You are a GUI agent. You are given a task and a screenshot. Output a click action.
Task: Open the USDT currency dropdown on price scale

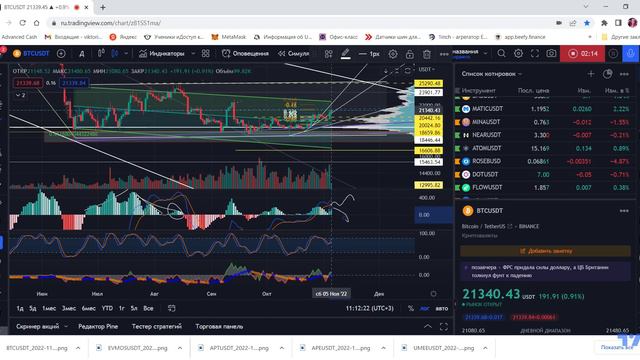(x=427, y=69)
